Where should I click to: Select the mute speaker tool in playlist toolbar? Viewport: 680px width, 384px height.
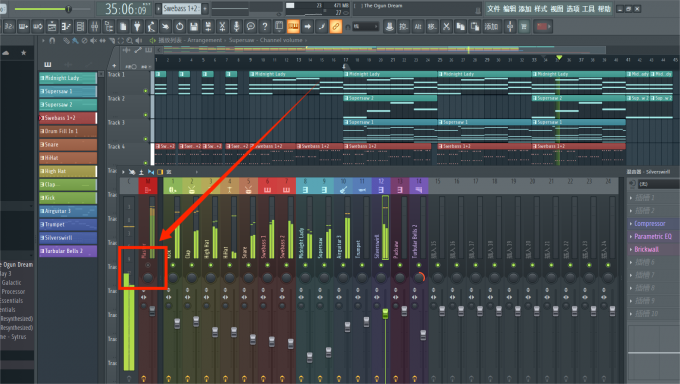point(93,40)
